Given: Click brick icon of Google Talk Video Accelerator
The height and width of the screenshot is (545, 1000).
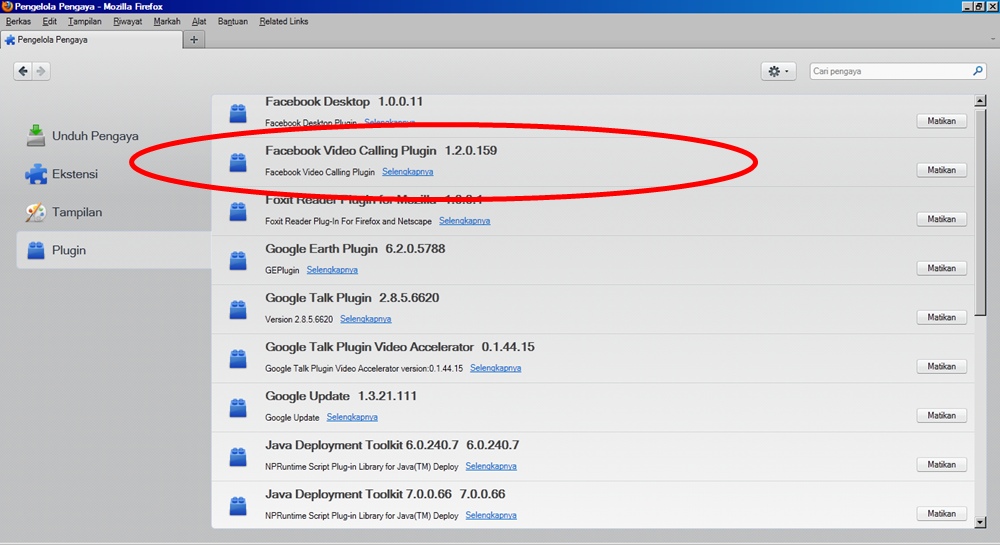Looking at the screenshot, I should point(238,359).
